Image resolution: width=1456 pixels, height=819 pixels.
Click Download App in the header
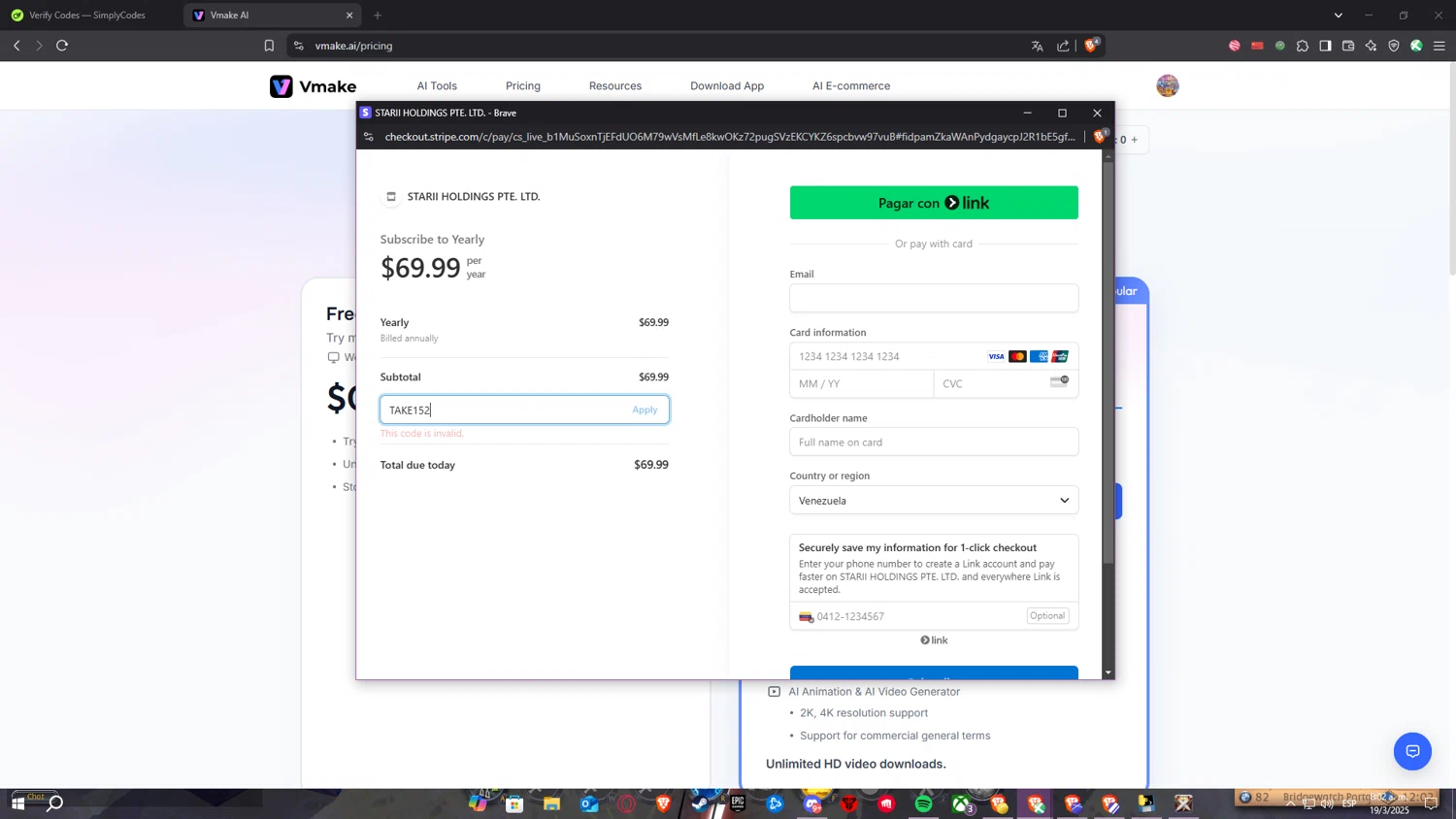(x=727, y=85)
